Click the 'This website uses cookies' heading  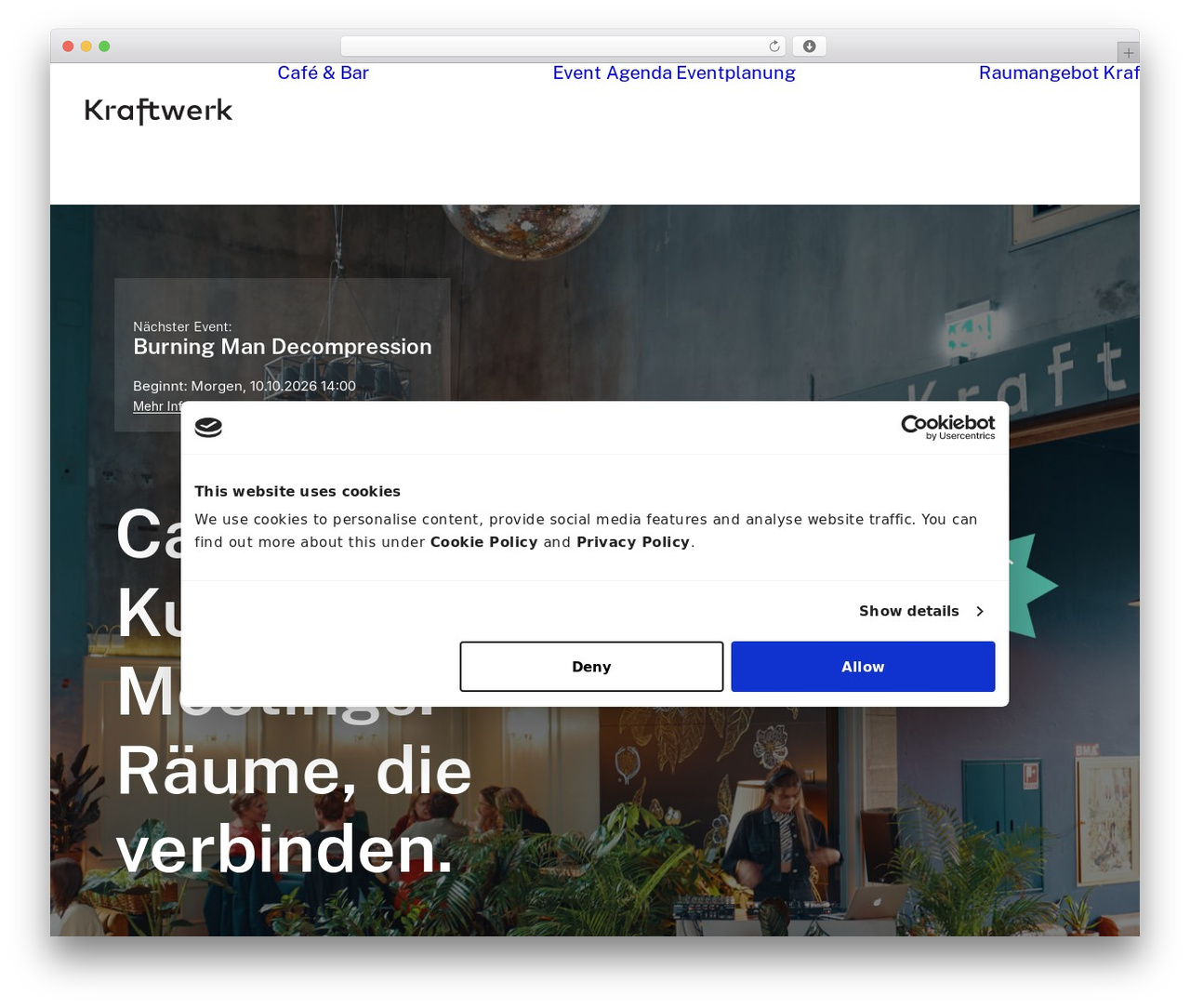click(x=297, y=491)
